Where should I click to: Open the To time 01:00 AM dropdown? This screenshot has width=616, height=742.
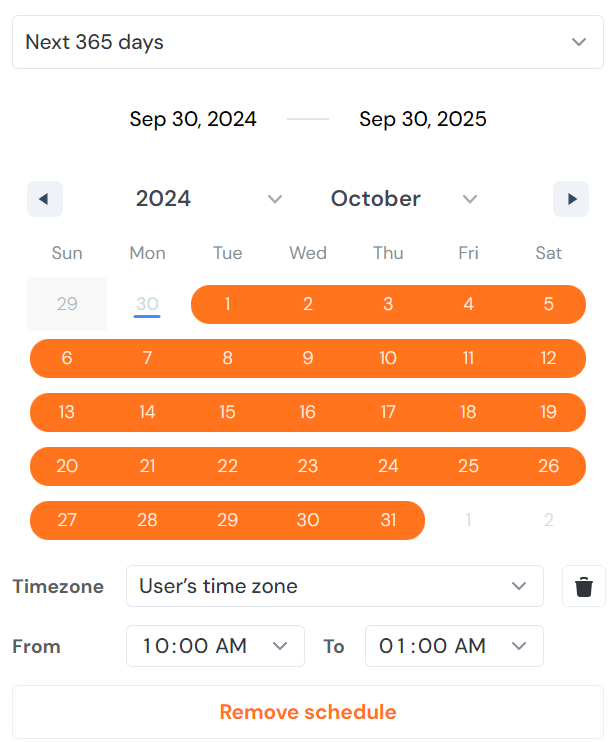tap(454, 646)
